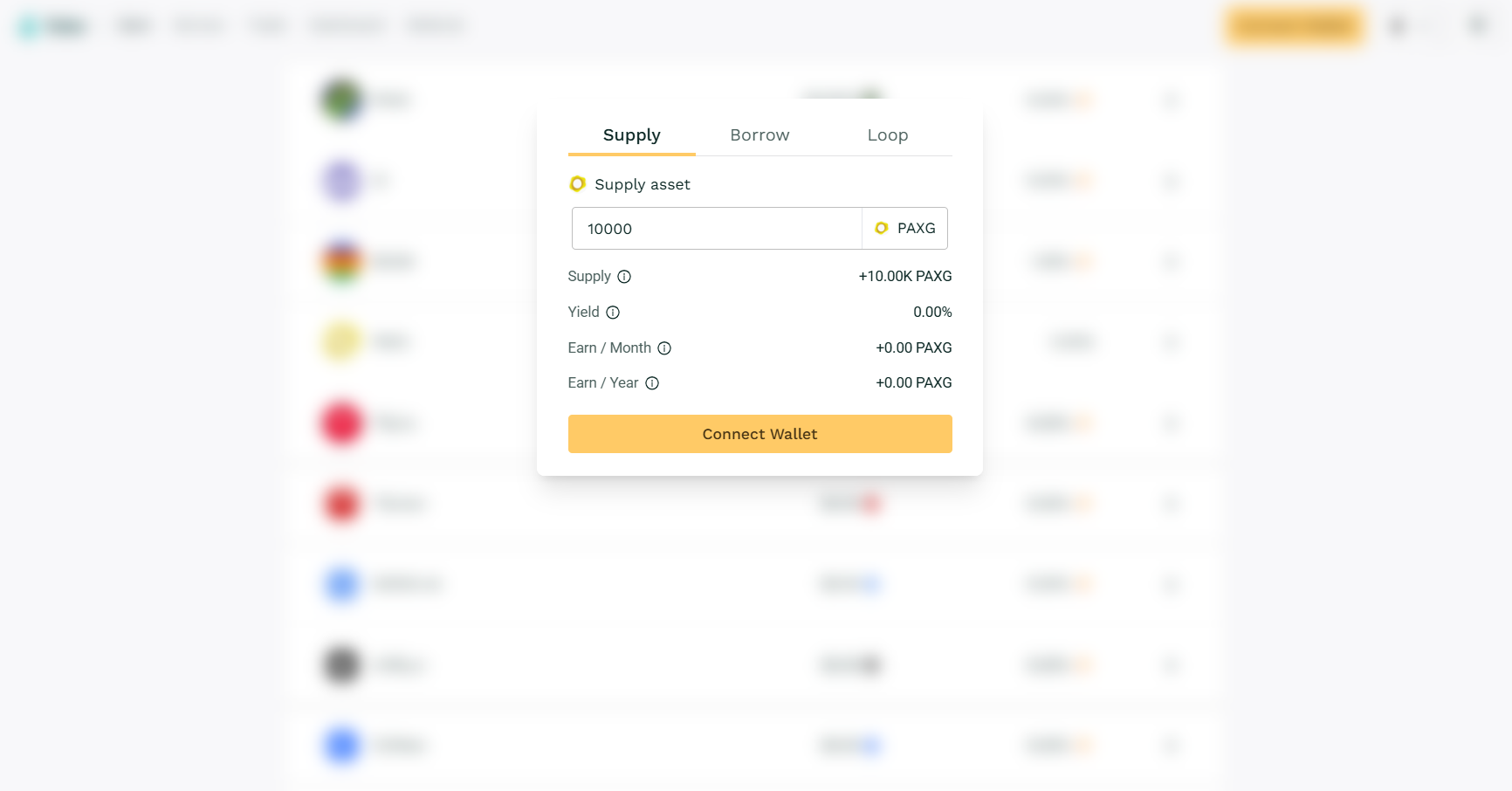
Task: Click the PAXG token icon in the amount box
Action: coord(882,228)
